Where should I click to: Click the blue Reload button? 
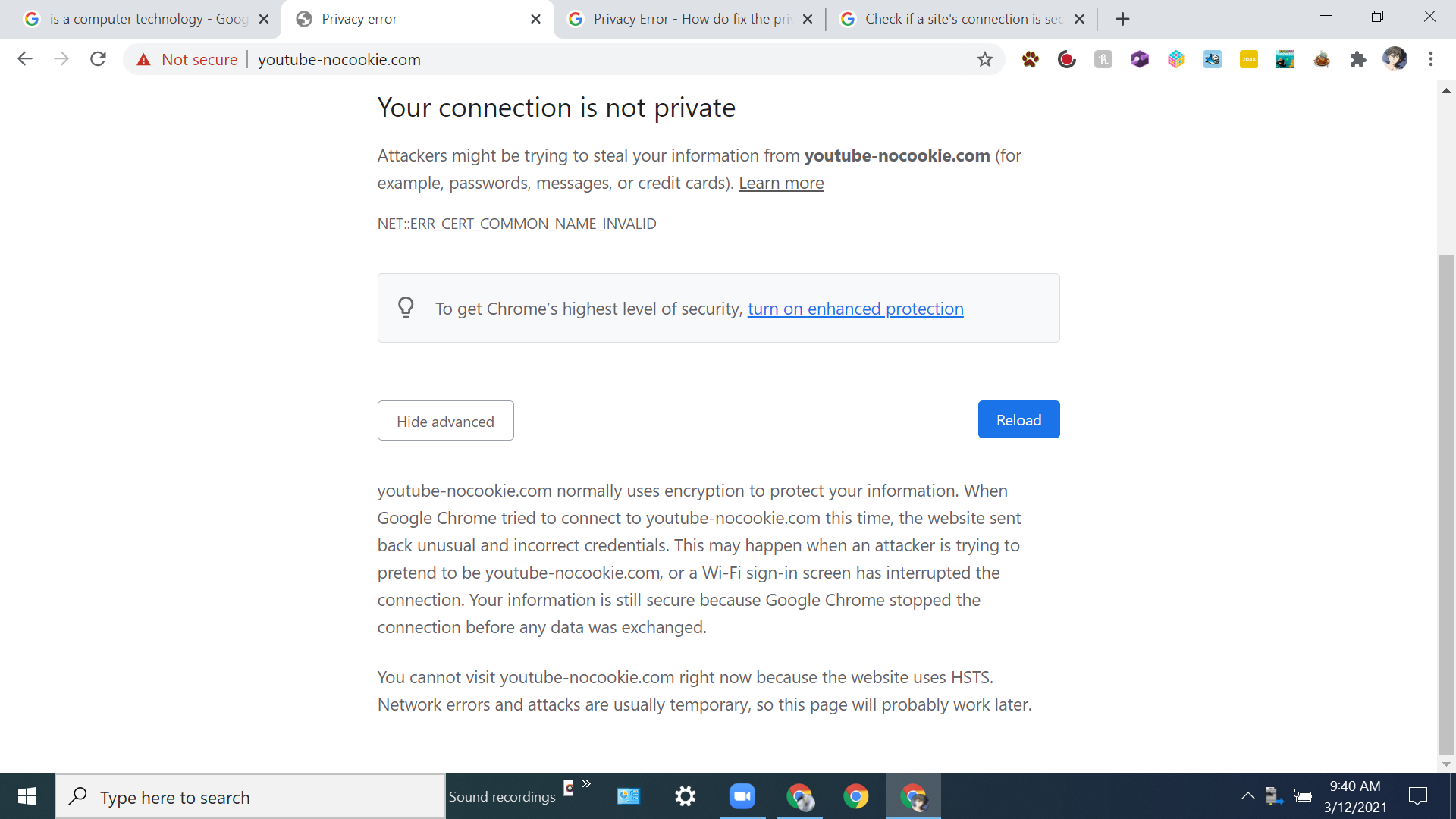1018,419
